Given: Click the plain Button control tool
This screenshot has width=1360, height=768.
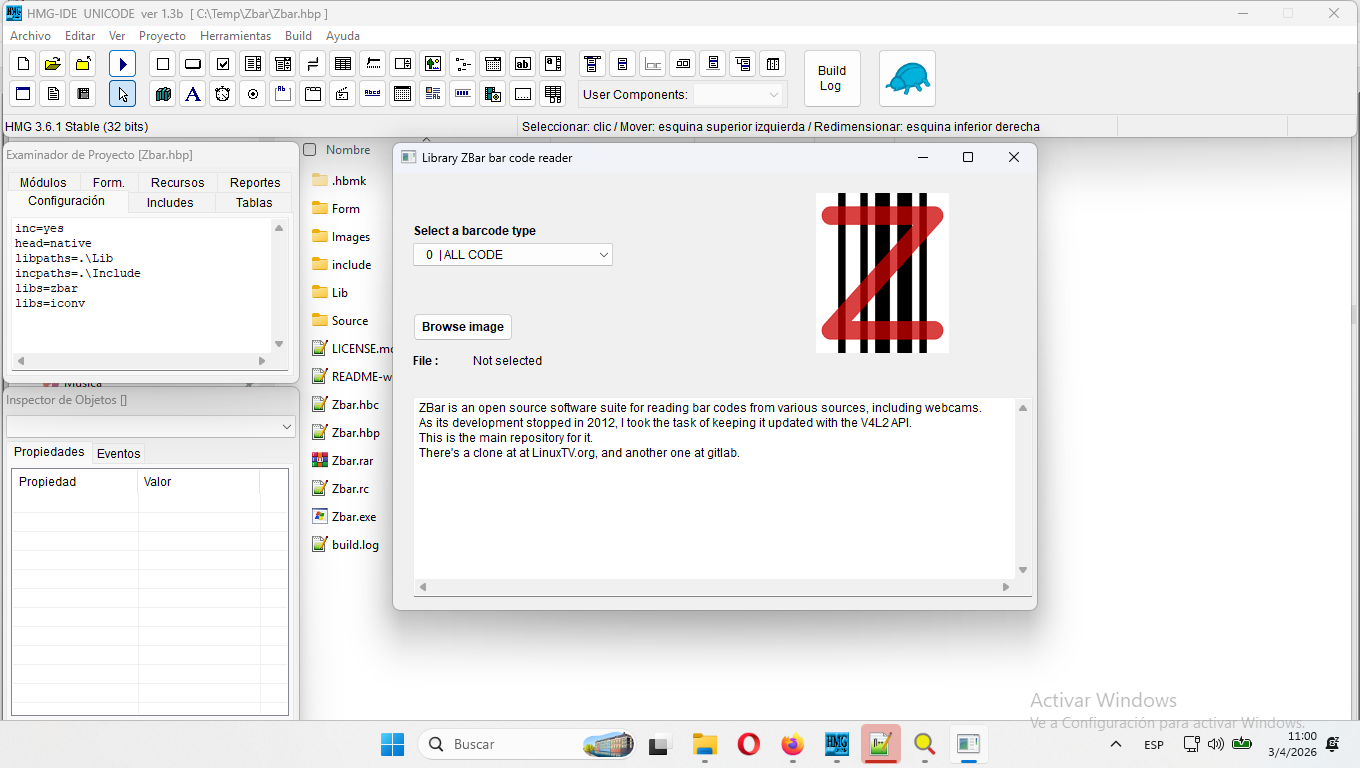Looking at the screenshot, I should pos(193,64).
